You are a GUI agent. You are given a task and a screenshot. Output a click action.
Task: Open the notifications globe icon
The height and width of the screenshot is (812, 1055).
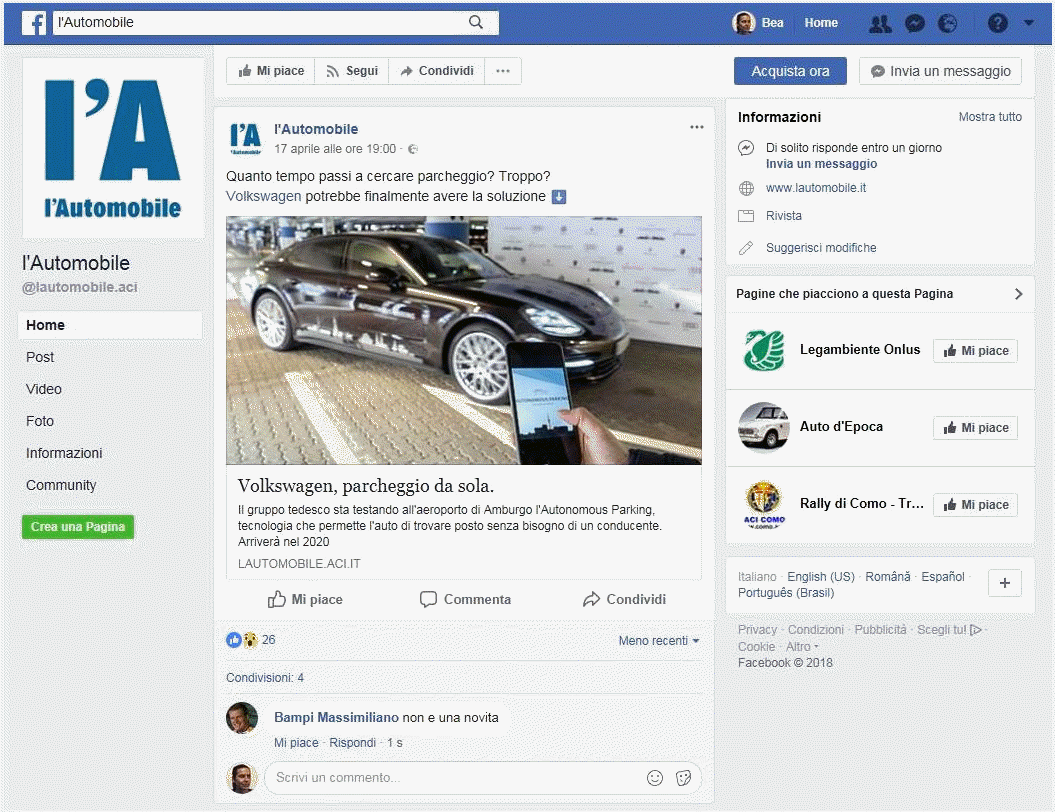(947, 24)
